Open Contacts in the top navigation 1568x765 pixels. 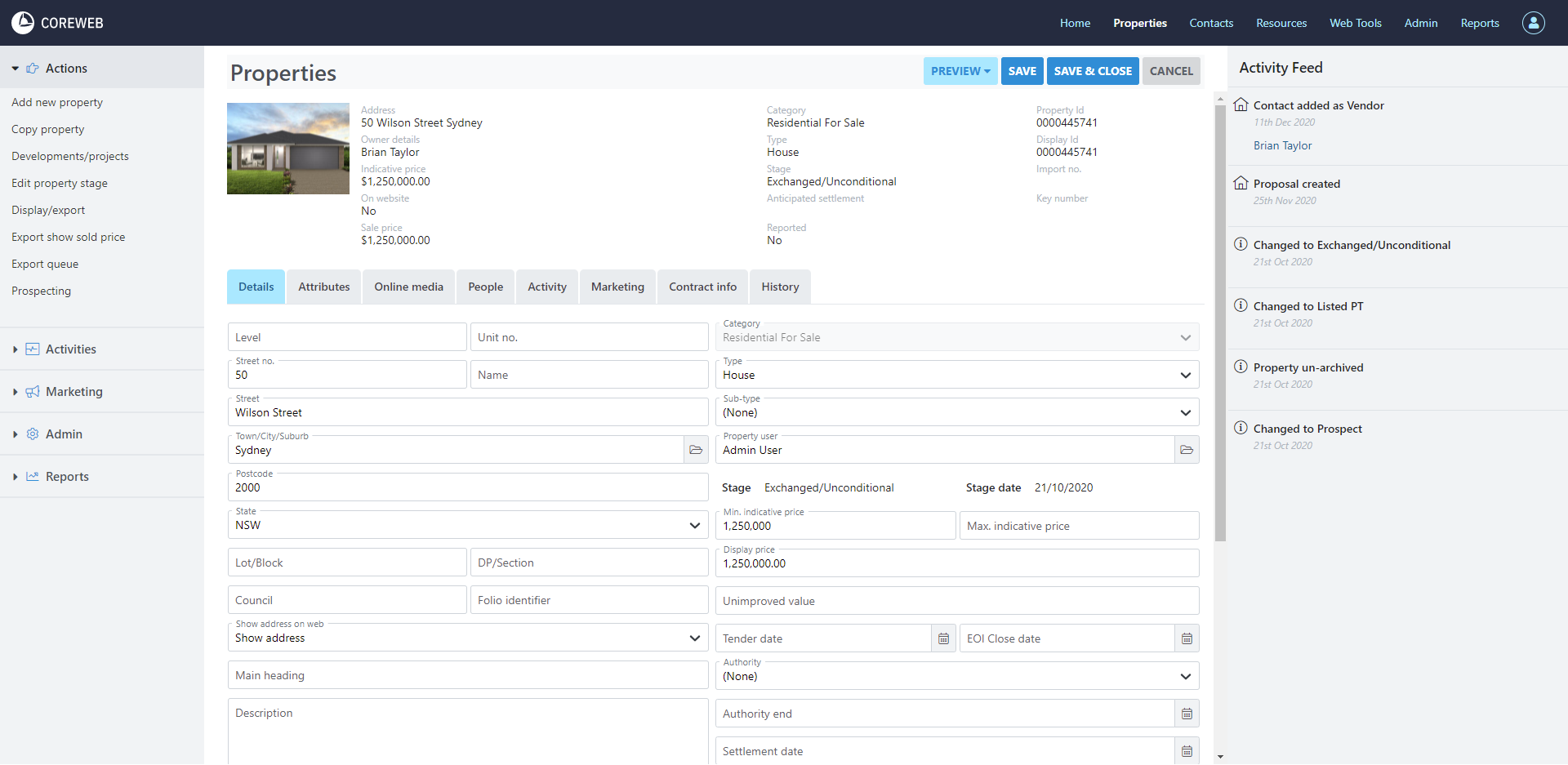pos(1210,23)
